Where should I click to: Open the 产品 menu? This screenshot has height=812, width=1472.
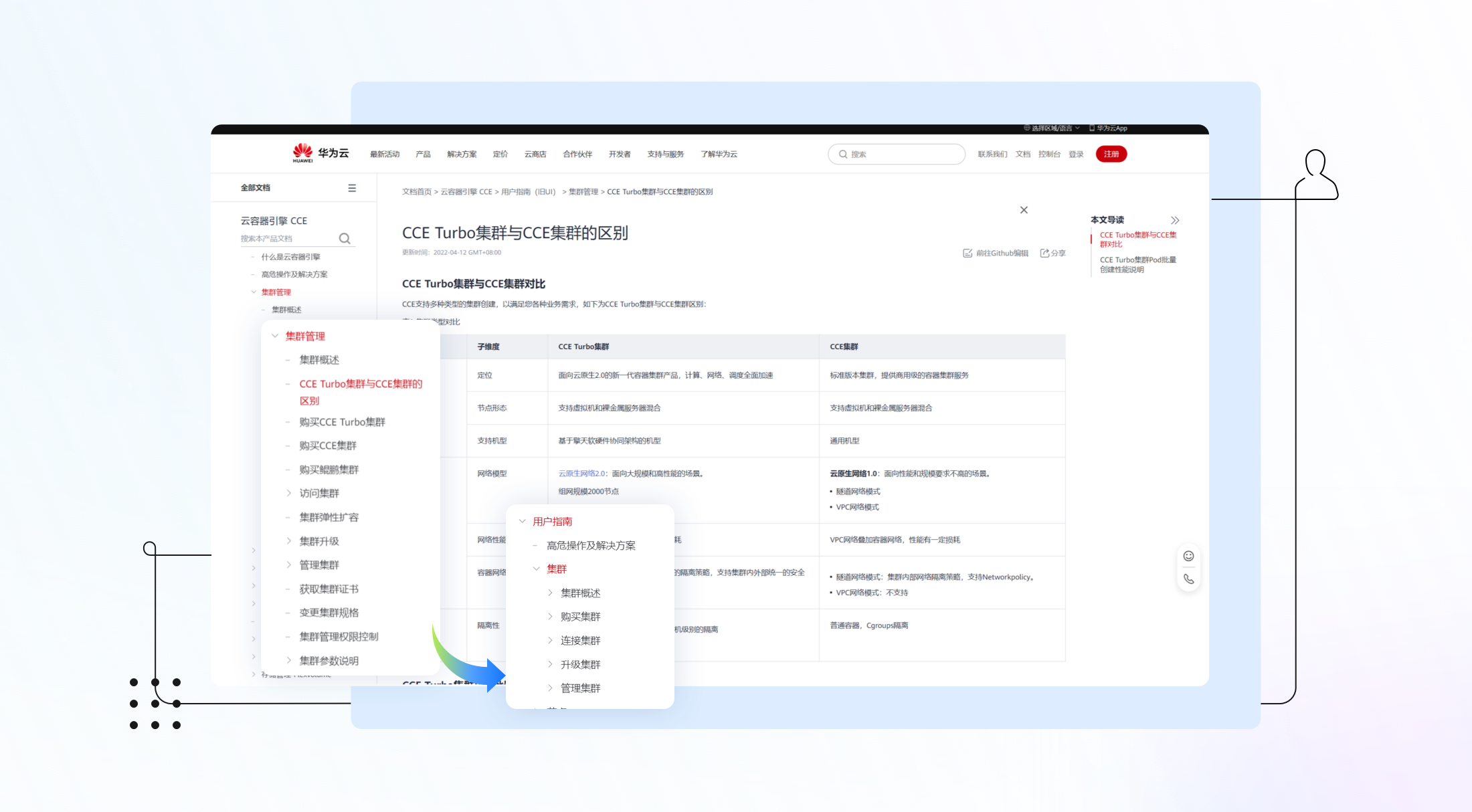pos(423,155)
